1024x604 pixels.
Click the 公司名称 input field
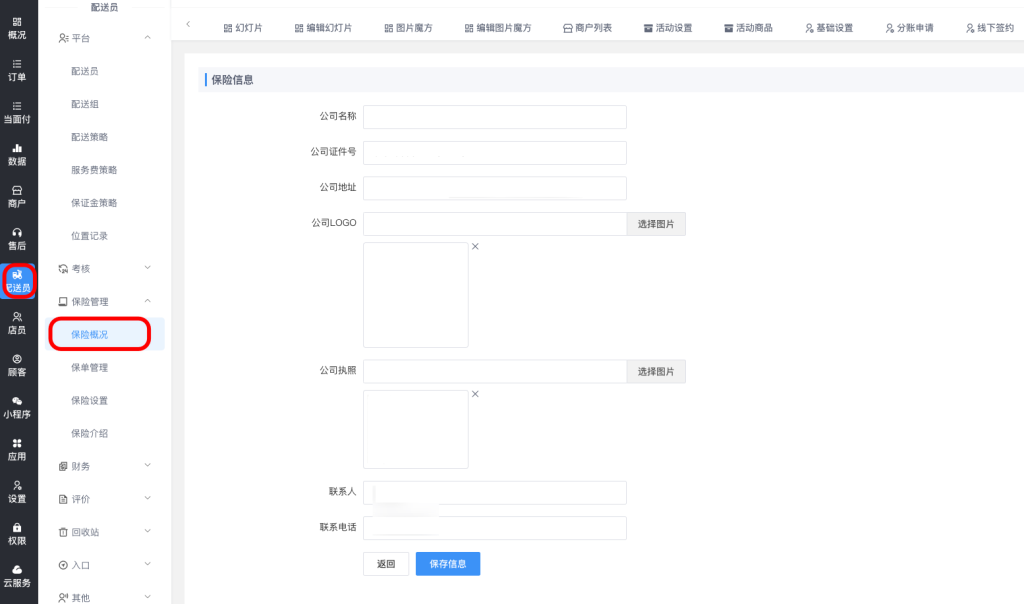click(494, 117)
